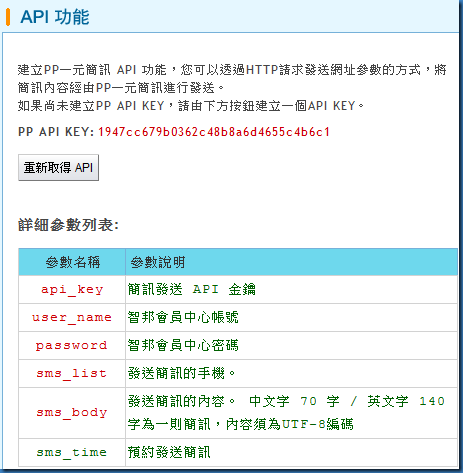Select the sms_list parameter cell

pyautogui.click(x=72, y=373)
